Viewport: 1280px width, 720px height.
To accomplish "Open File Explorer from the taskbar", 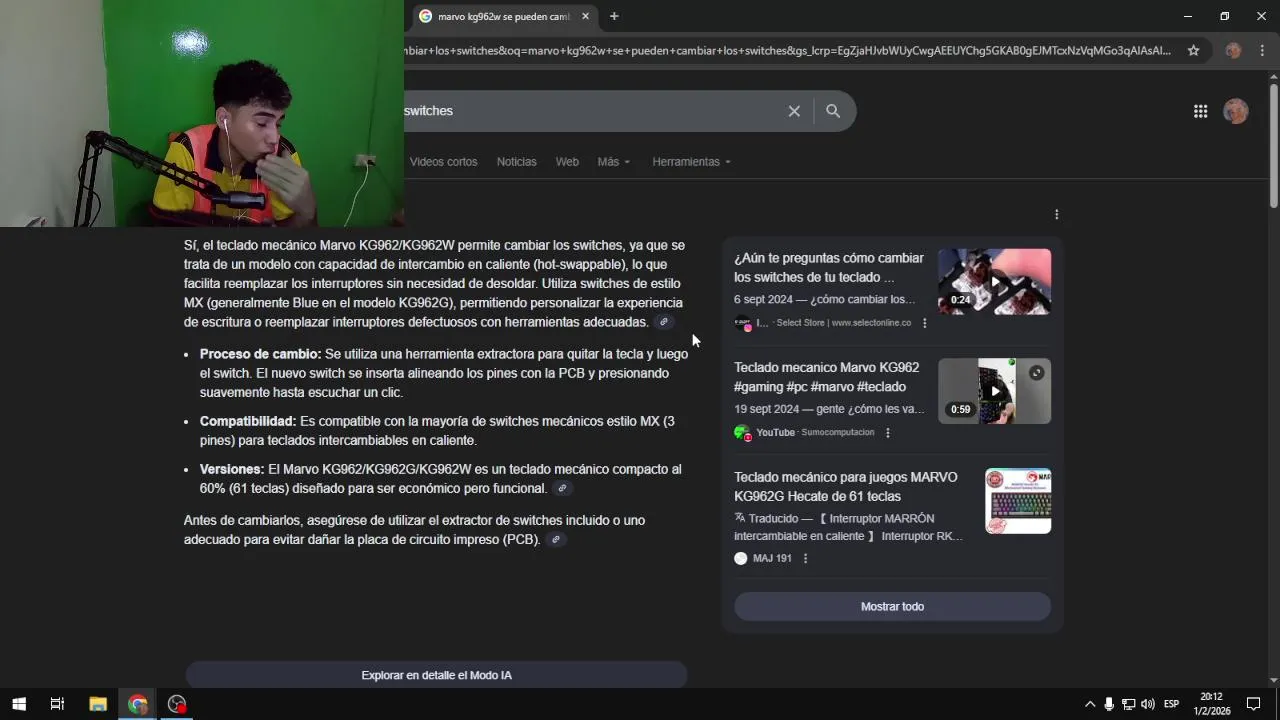I will click(x=98, y=704).
